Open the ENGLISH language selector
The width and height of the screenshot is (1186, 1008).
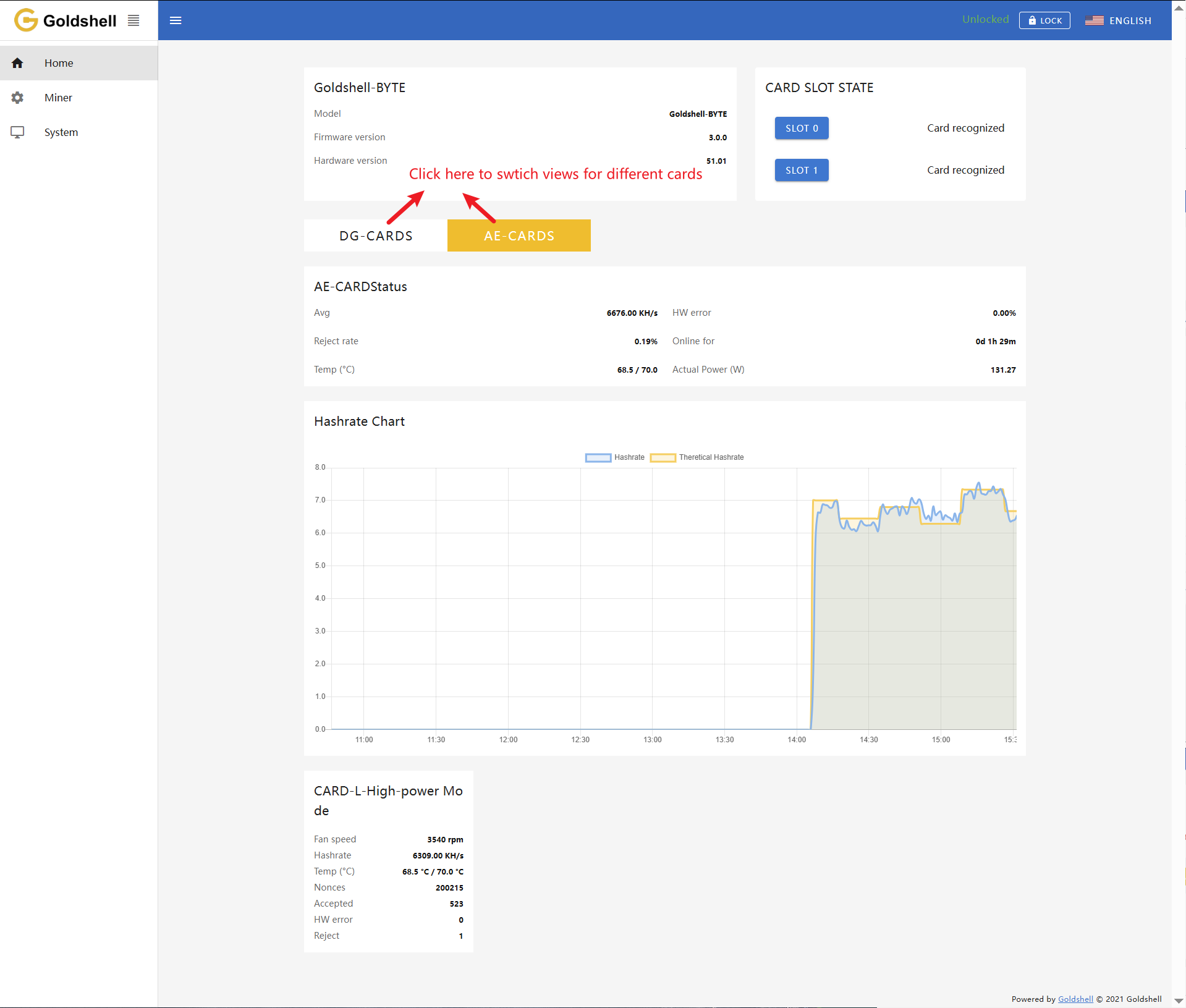(1118, 20)
